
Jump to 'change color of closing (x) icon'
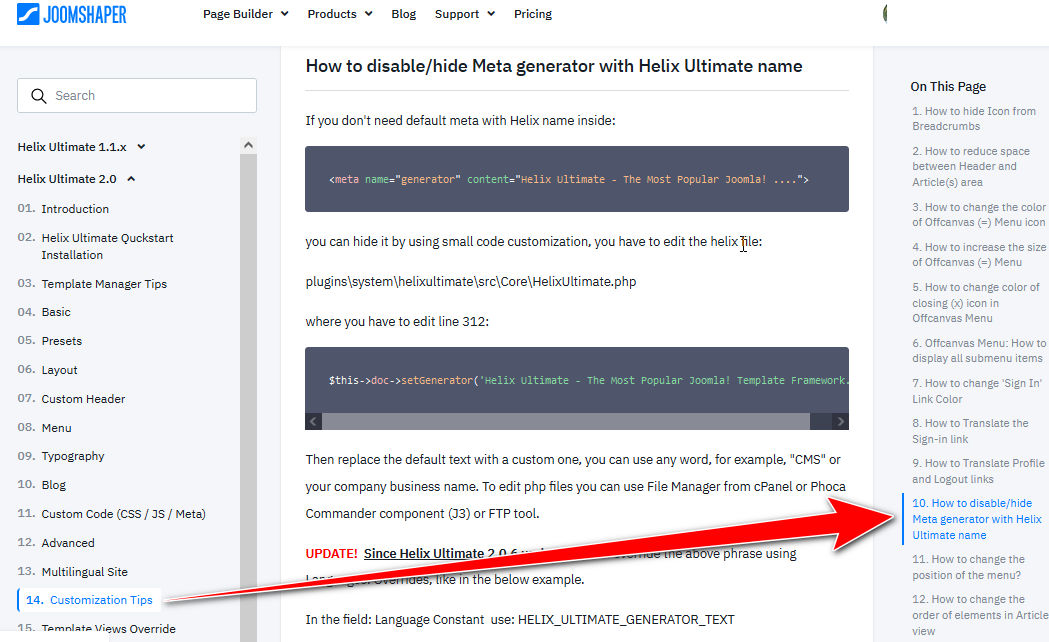[975, 303]
